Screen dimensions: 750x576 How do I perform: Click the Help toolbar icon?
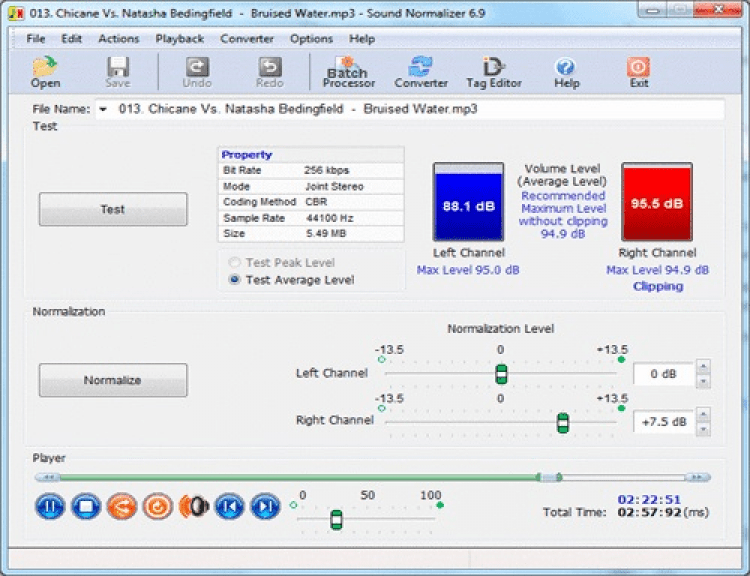click(x=566, y=71)
